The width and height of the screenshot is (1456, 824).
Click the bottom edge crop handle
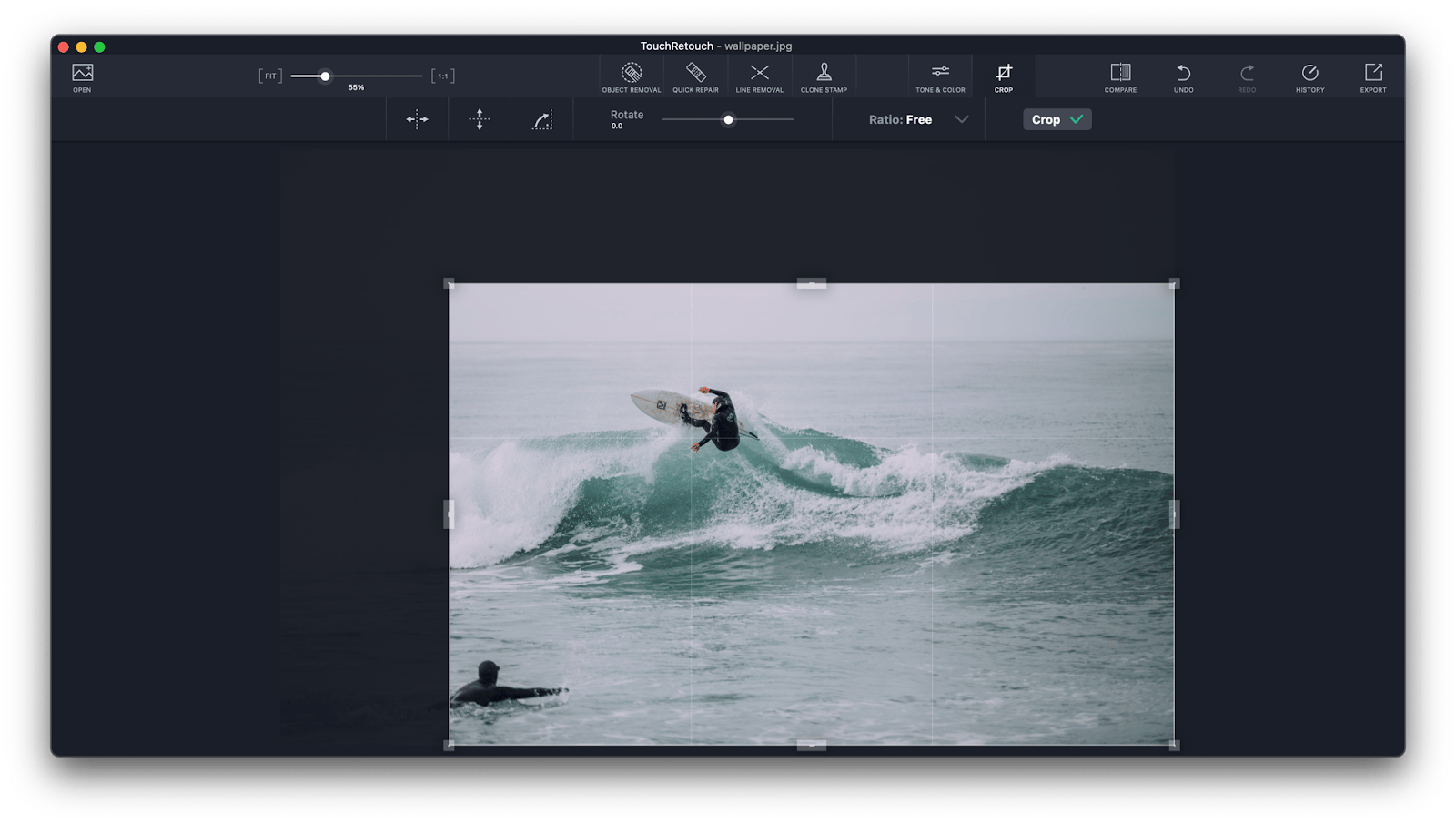click(x=812, y=745)
